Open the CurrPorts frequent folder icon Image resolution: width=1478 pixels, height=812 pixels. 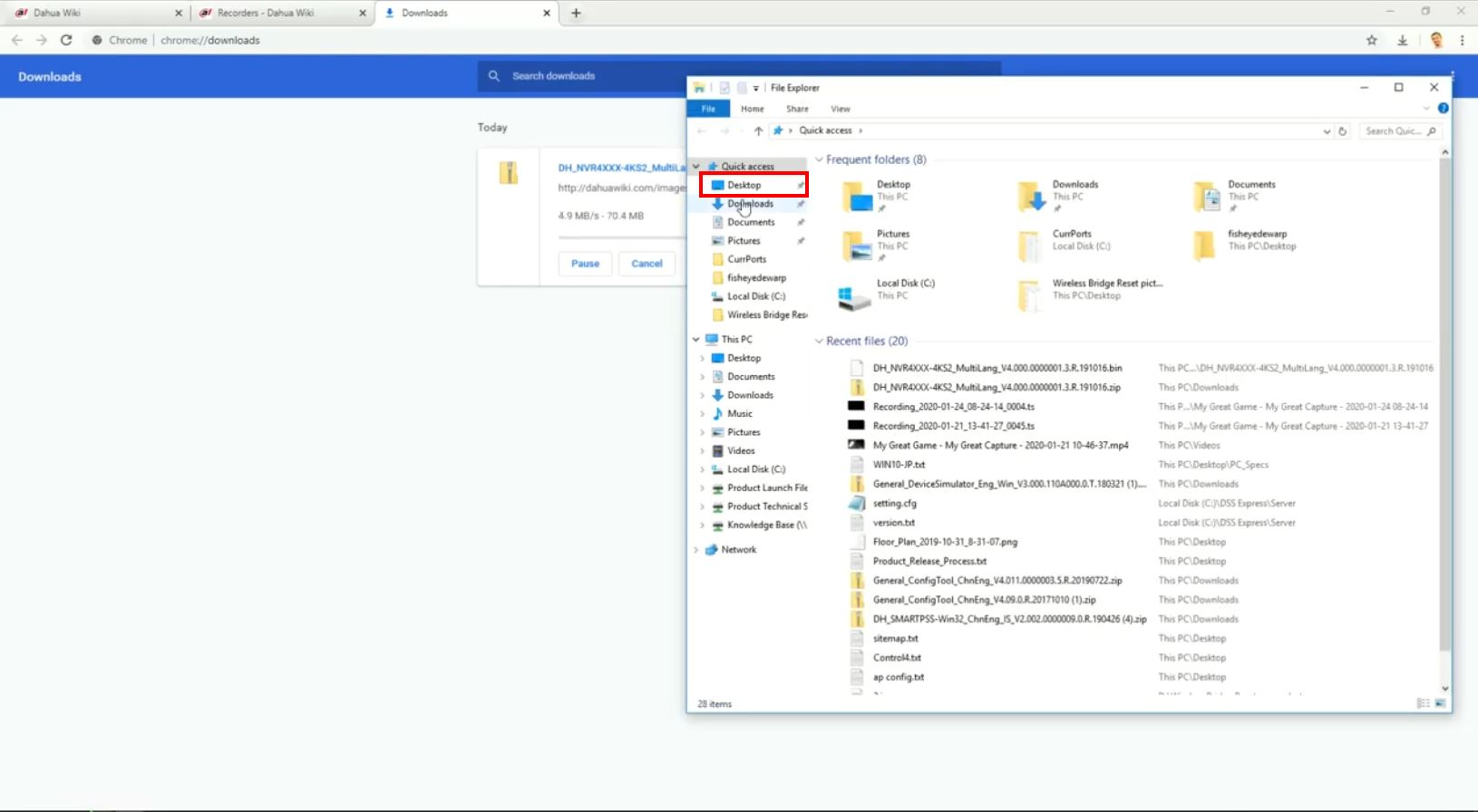(x=1030, y=246)
